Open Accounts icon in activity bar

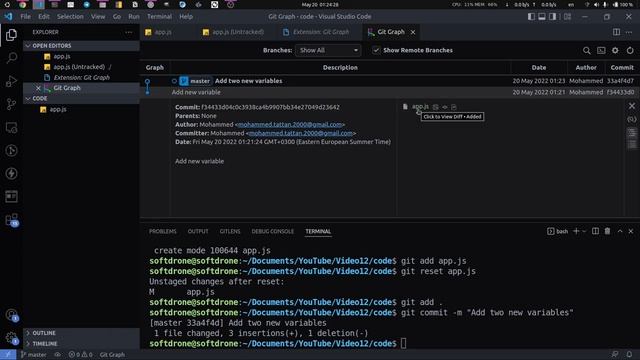pos(11,315)
